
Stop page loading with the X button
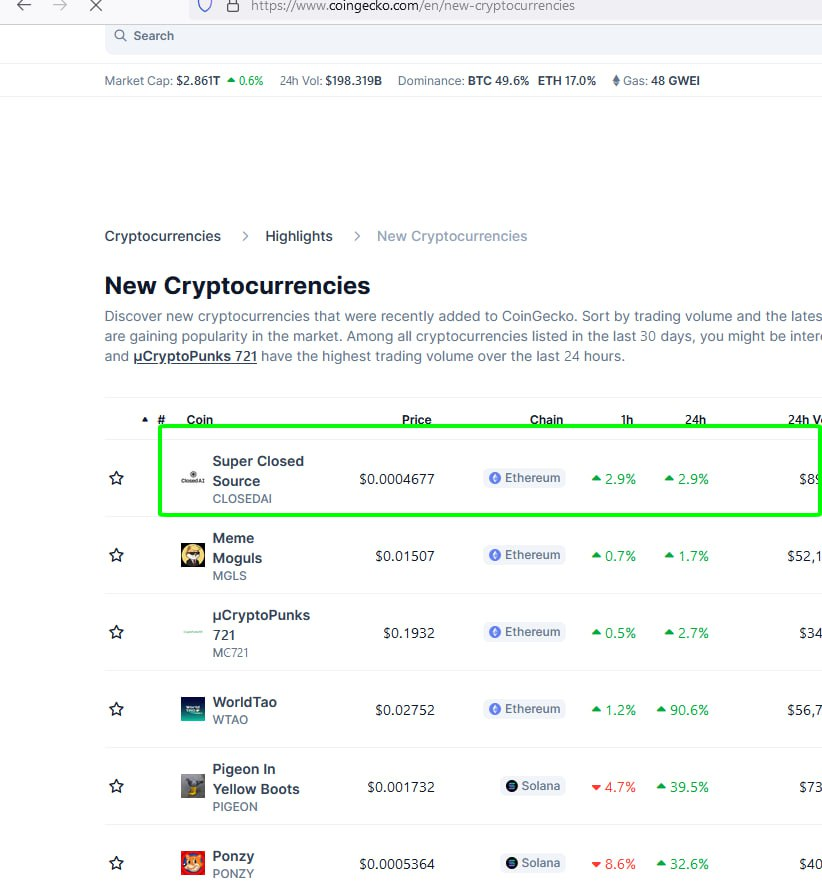pyautogui.click(x=96, y=6)
